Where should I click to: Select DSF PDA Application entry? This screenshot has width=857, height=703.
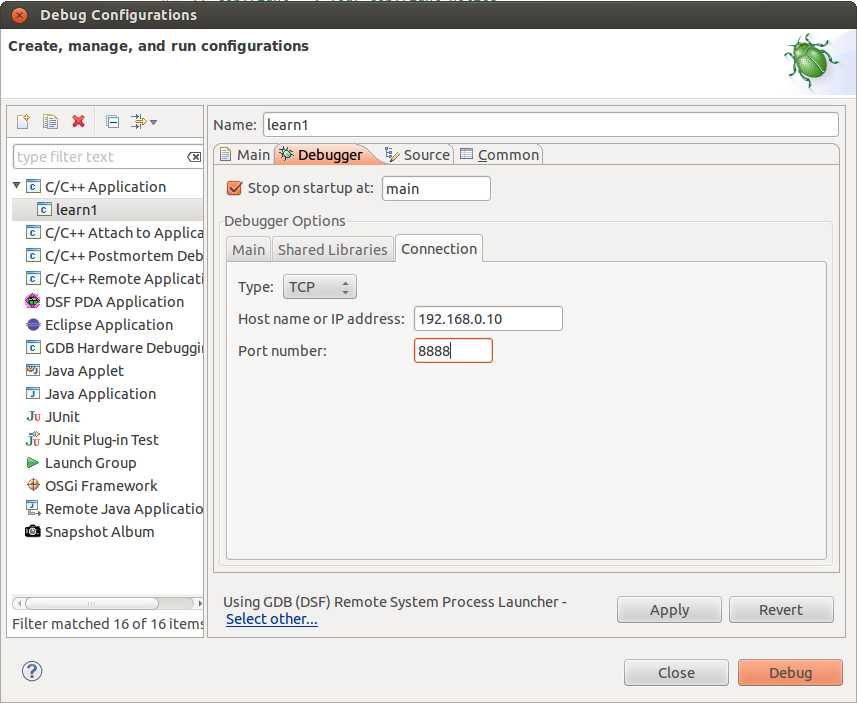coord(114,302)
